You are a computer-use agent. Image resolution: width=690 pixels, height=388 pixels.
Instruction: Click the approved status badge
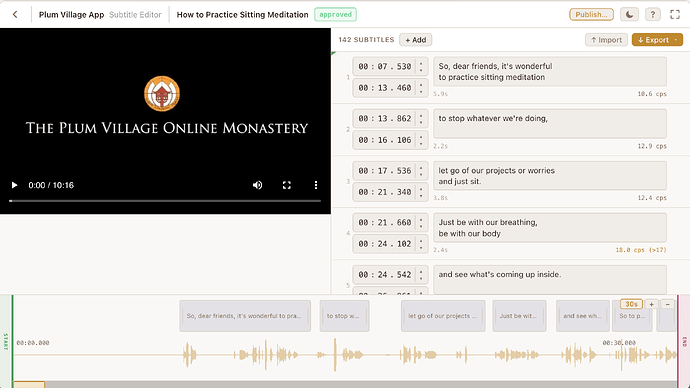coord(335,15)
